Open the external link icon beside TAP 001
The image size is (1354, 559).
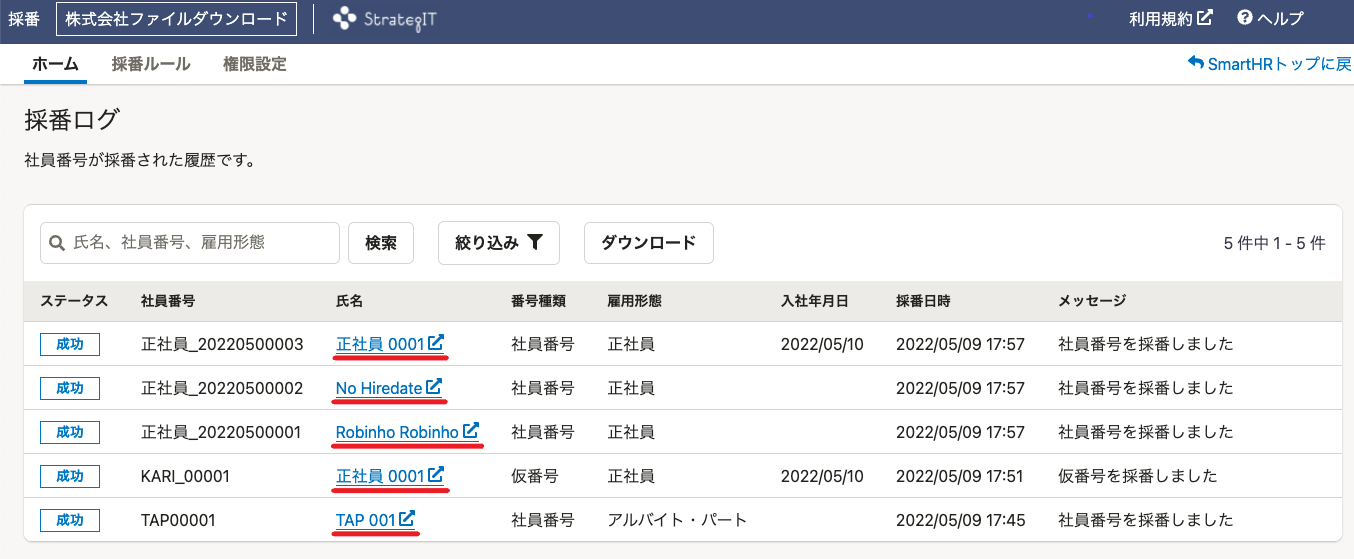tap(407, 519)
